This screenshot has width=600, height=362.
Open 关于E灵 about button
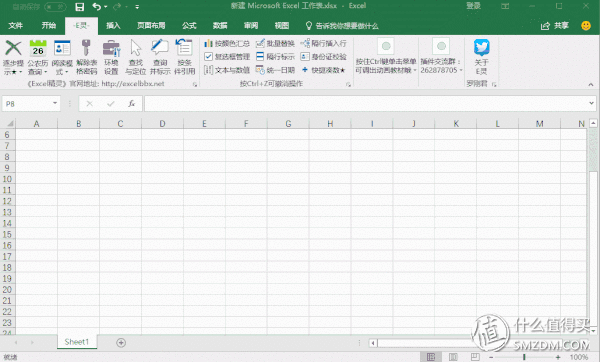pos(481,57)
